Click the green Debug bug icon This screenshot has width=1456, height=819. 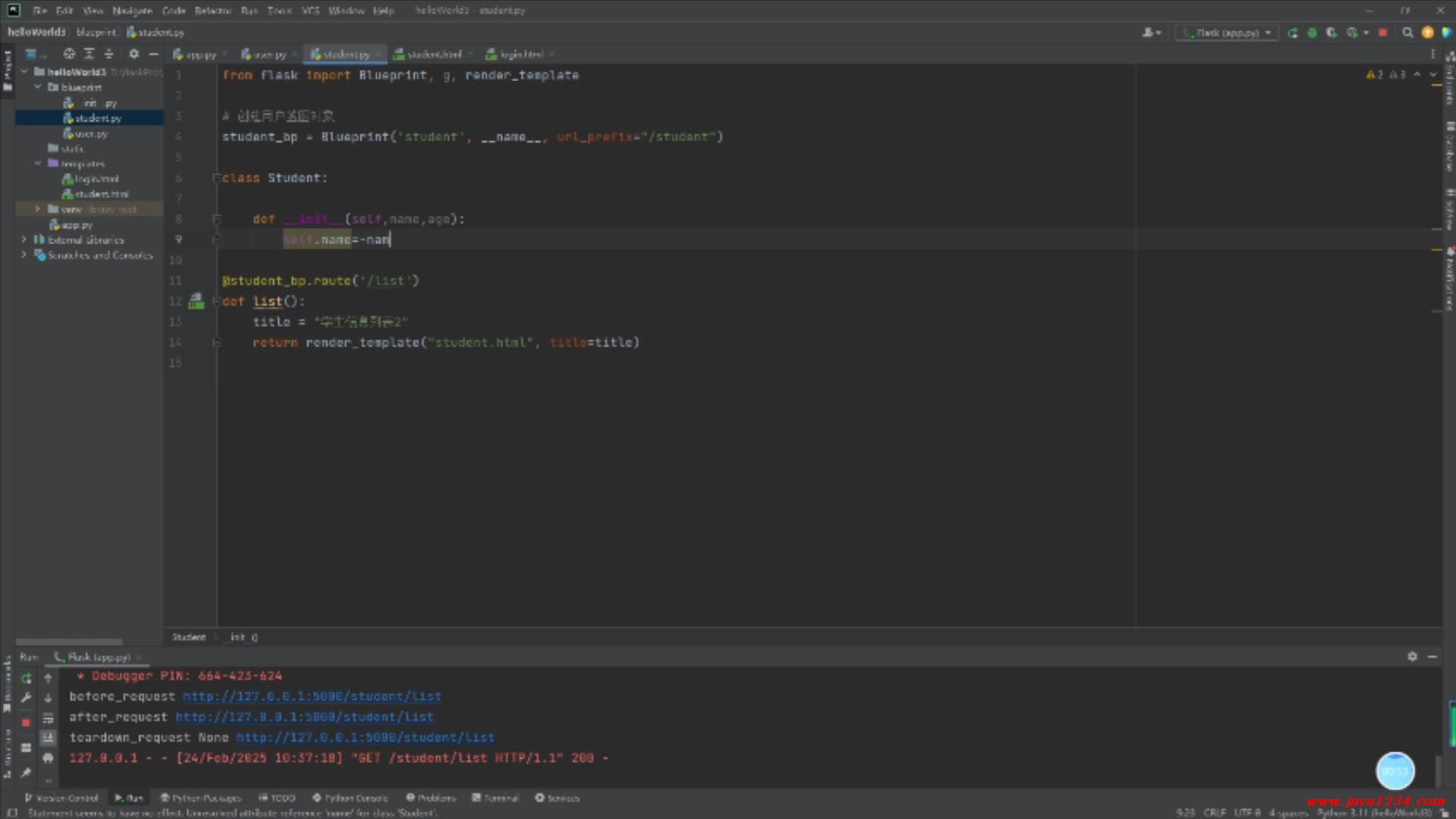point(1312,33)
